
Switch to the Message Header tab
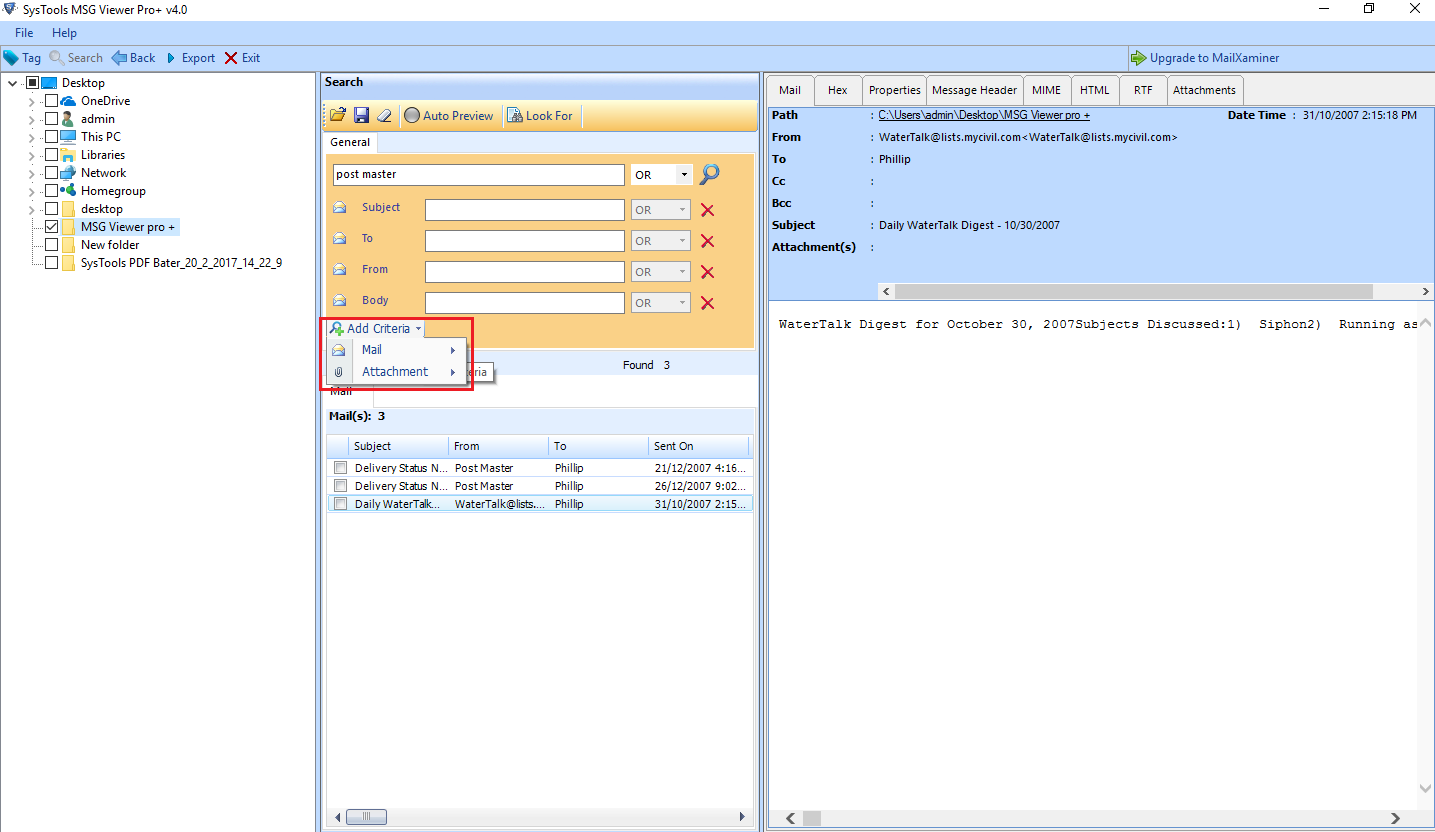[x=975, y=90]
